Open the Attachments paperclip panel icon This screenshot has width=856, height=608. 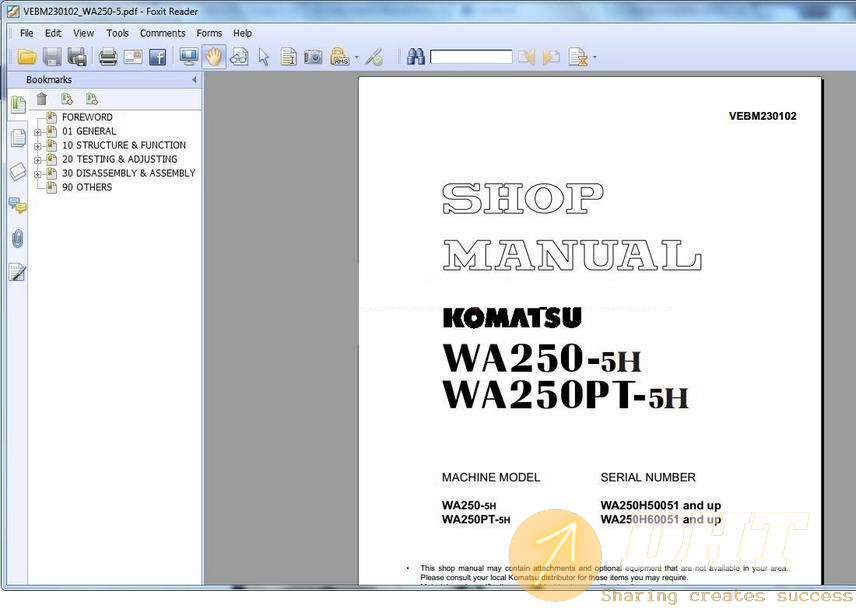click(18, 239)
